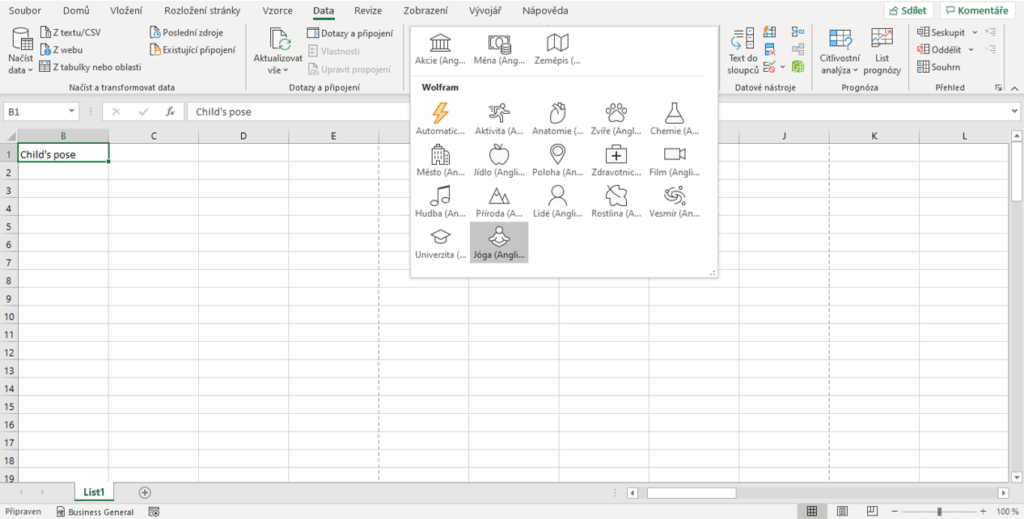Click List prognózy forecast sheet
The width and height of the screenshot is (1024, 519).
(x=882, y=51)
